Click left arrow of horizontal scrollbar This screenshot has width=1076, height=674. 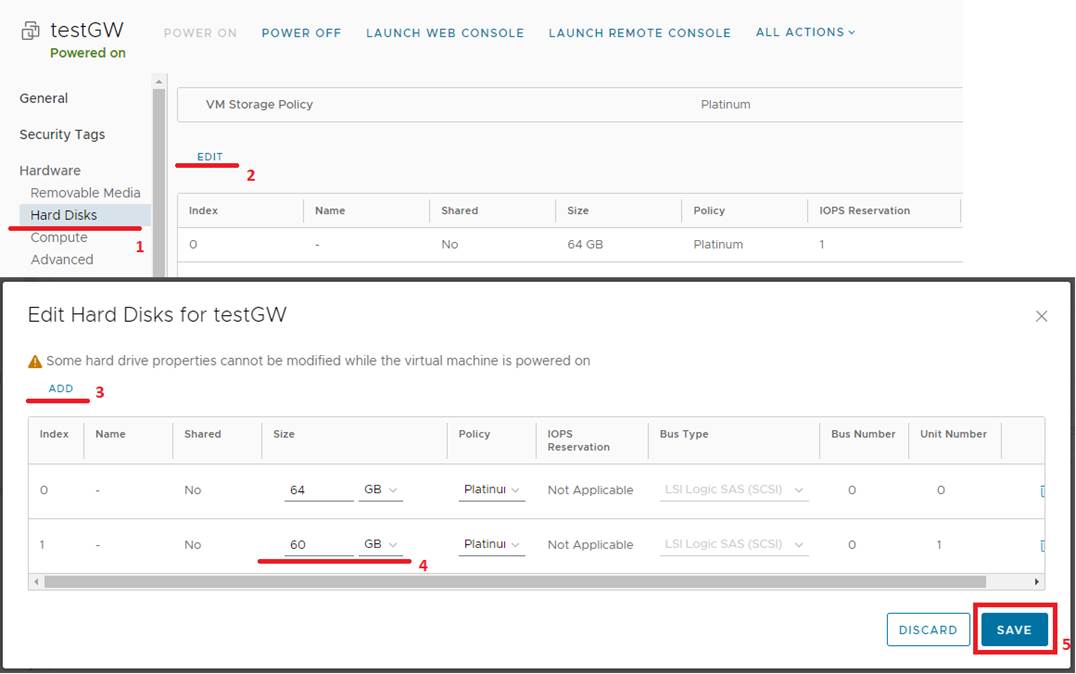(36, 582)
